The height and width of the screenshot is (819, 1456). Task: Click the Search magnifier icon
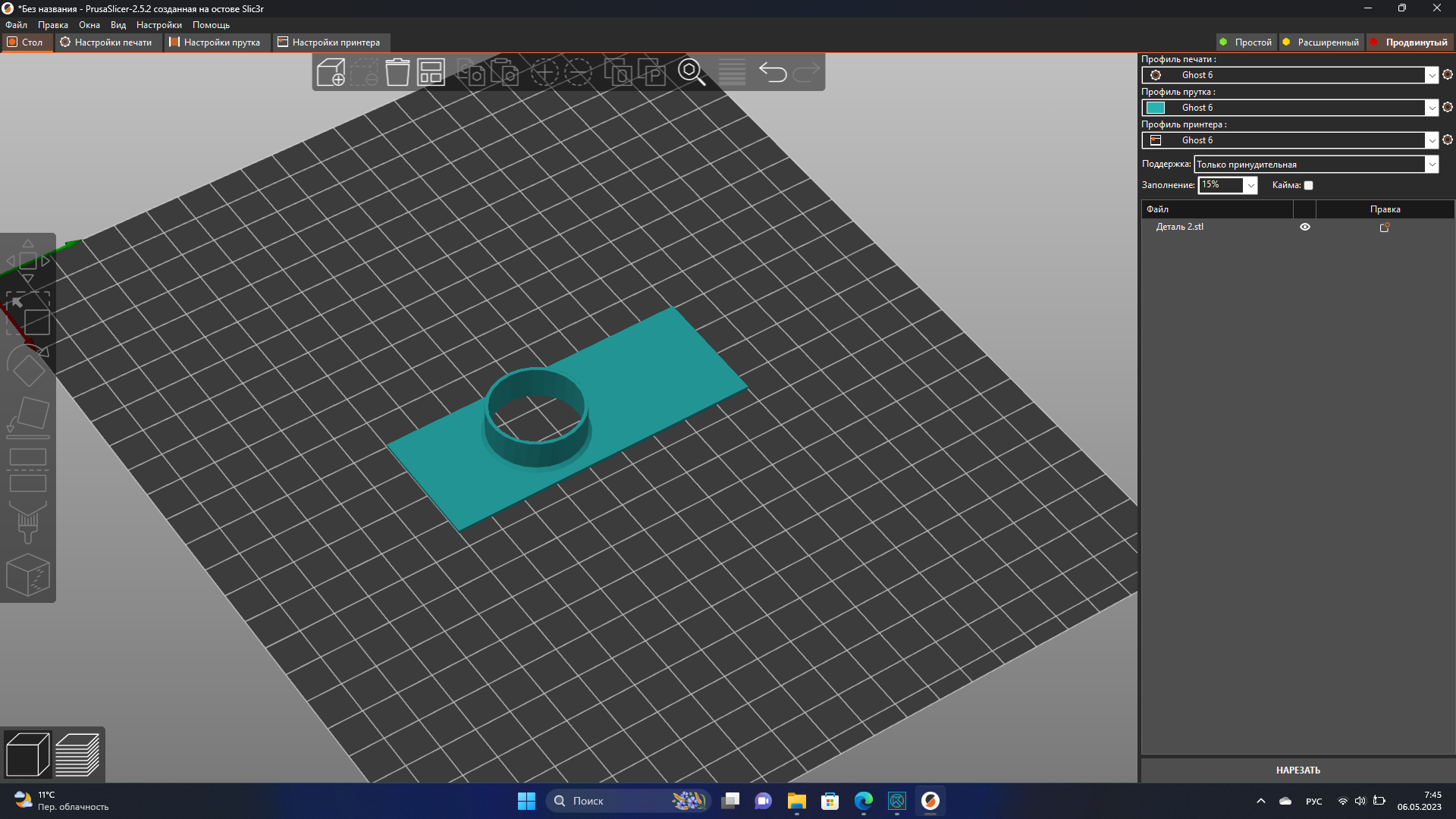pyautogui.click(x=691, y=73)
